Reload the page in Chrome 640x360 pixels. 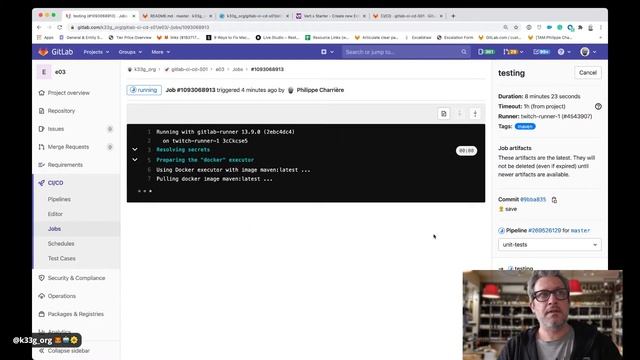tap(60, 27)
